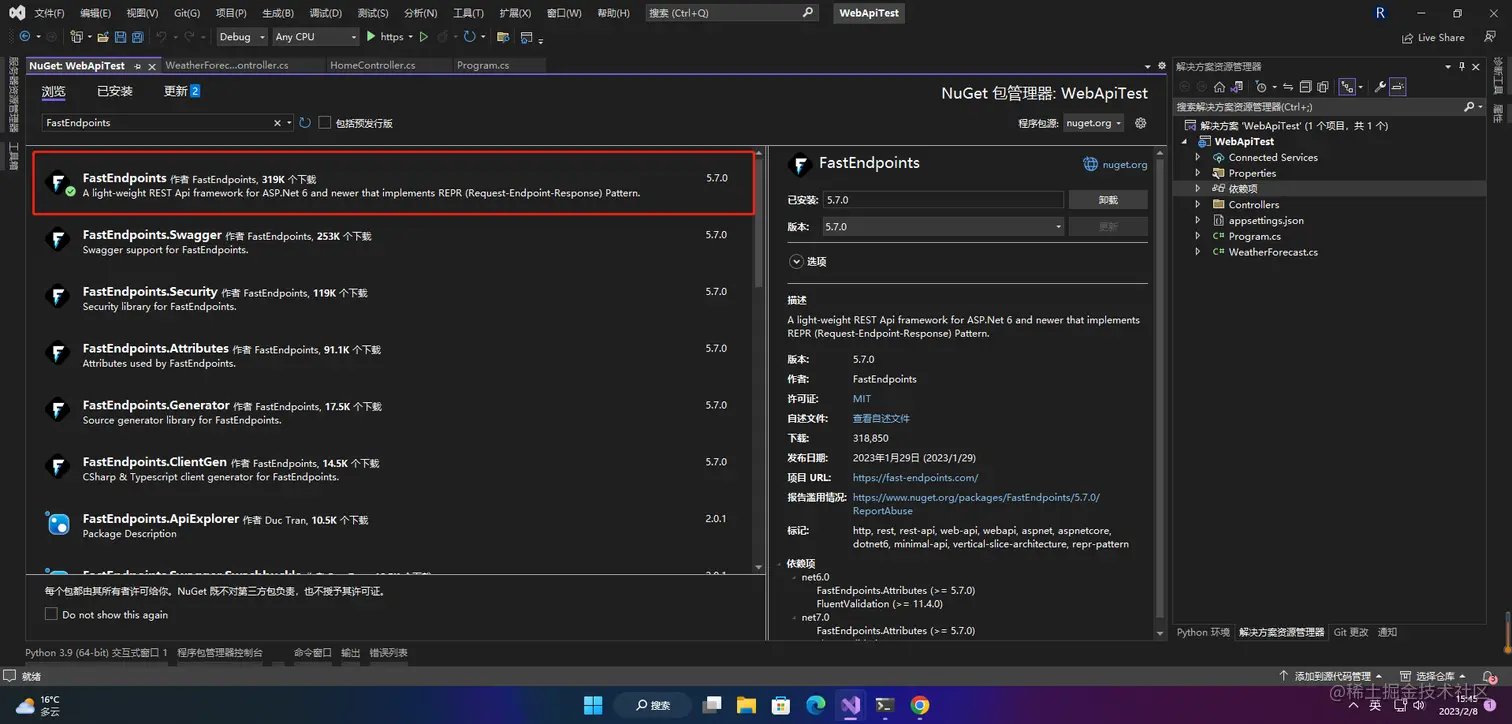Check Do not show this again
The height and width of the screenshot is (724, 1512).
tap(51, 614)
